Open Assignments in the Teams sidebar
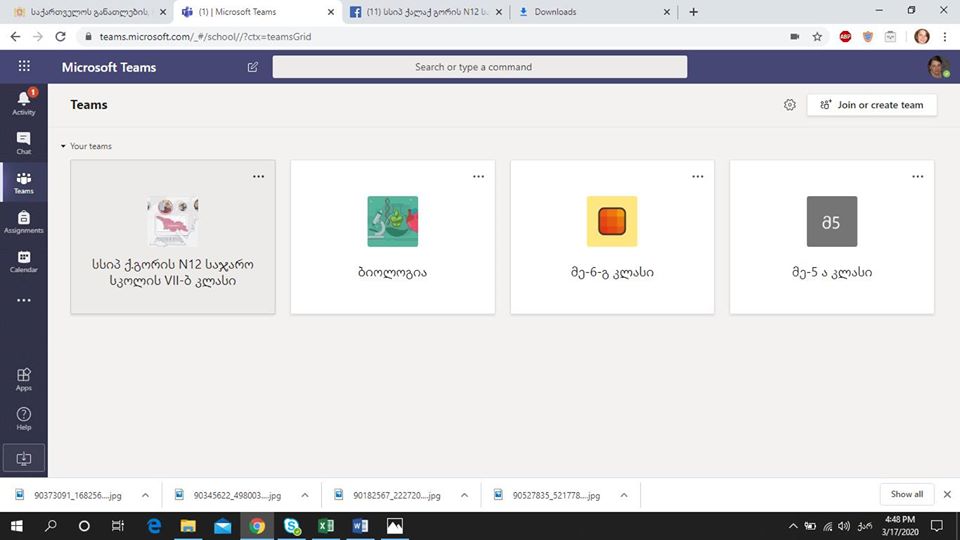The image size is (960, 540). pyautogui.click(x=23, y=222)
